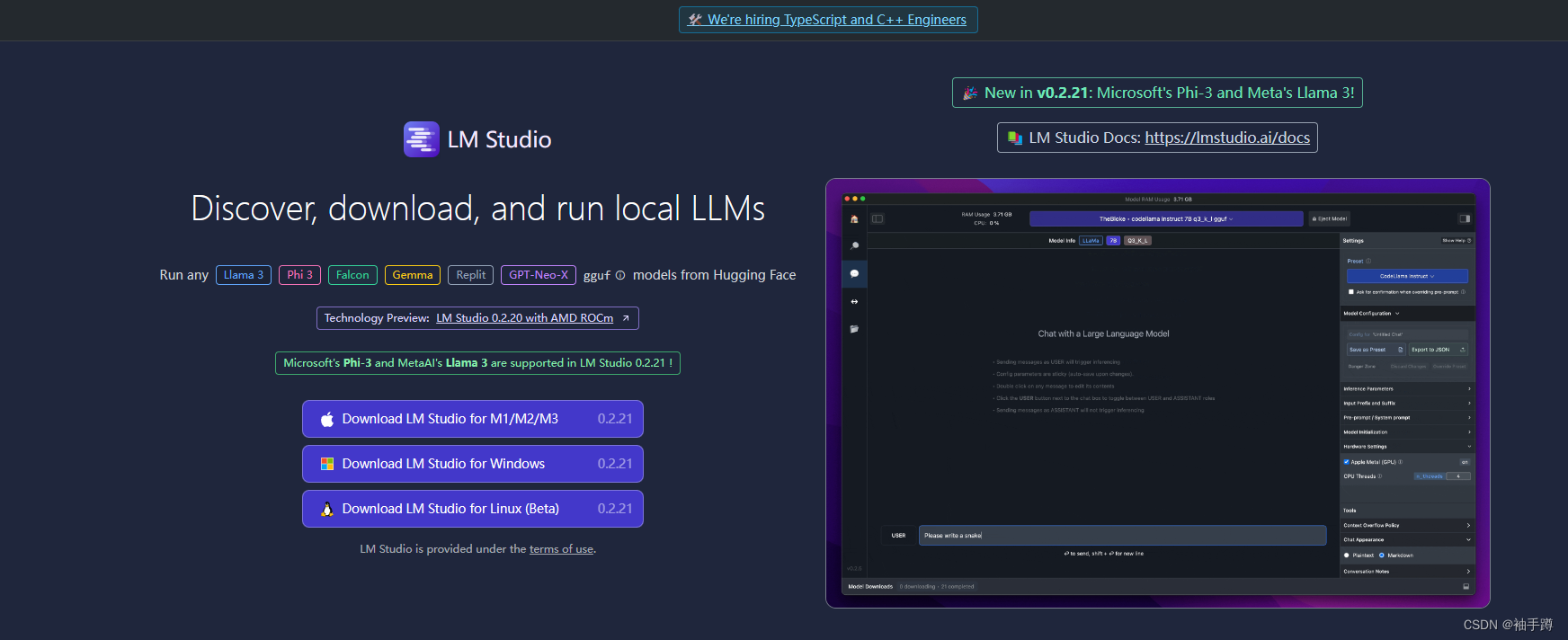Image resolution: width=1568 pixels, height=640 pixels.
Task: Click the Eject Model button
Action: 1330,218
